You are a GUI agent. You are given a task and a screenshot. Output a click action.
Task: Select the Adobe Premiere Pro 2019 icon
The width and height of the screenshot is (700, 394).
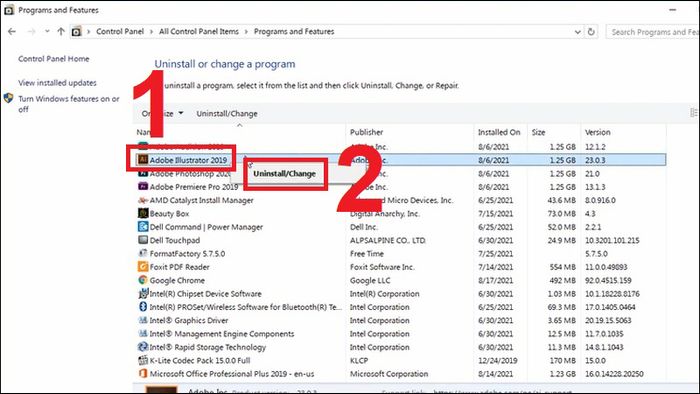click(x=143, y=186)
